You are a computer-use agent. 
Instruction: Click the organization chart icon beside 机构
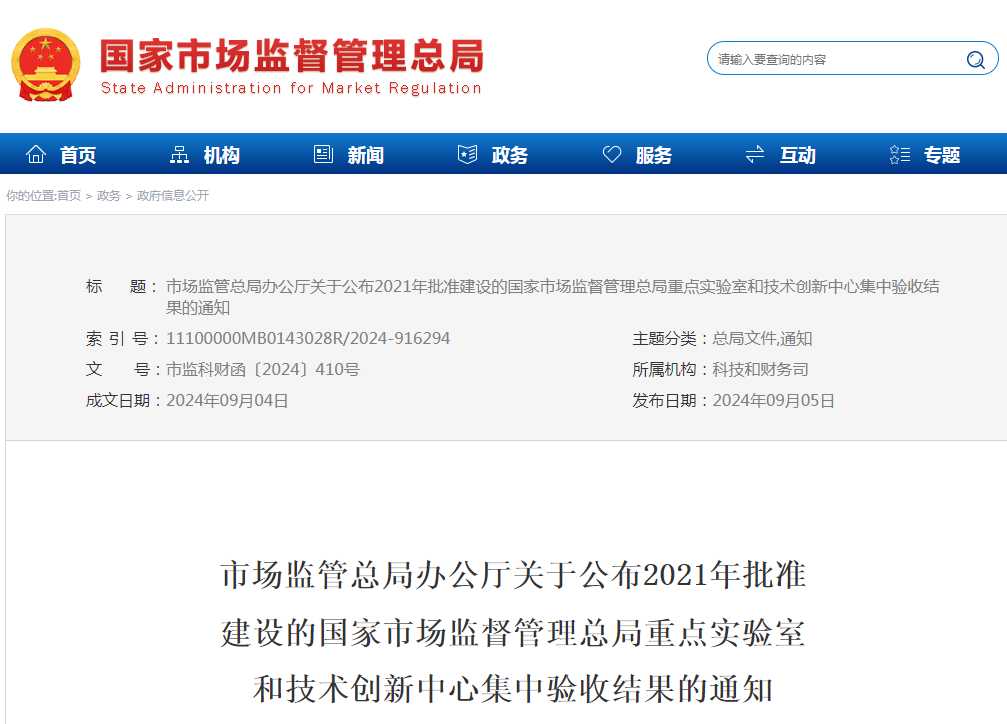click(179, 154)
